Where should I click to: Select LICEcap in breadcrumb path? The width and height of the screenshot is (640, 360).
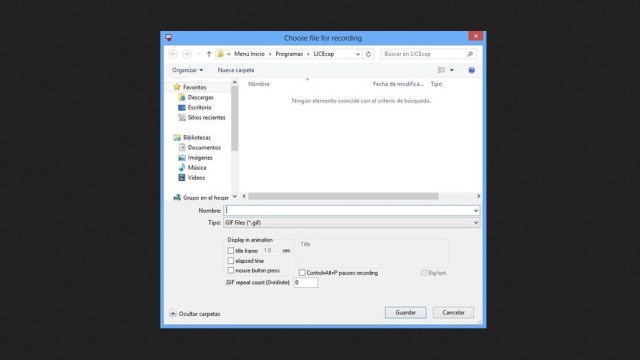324,54
